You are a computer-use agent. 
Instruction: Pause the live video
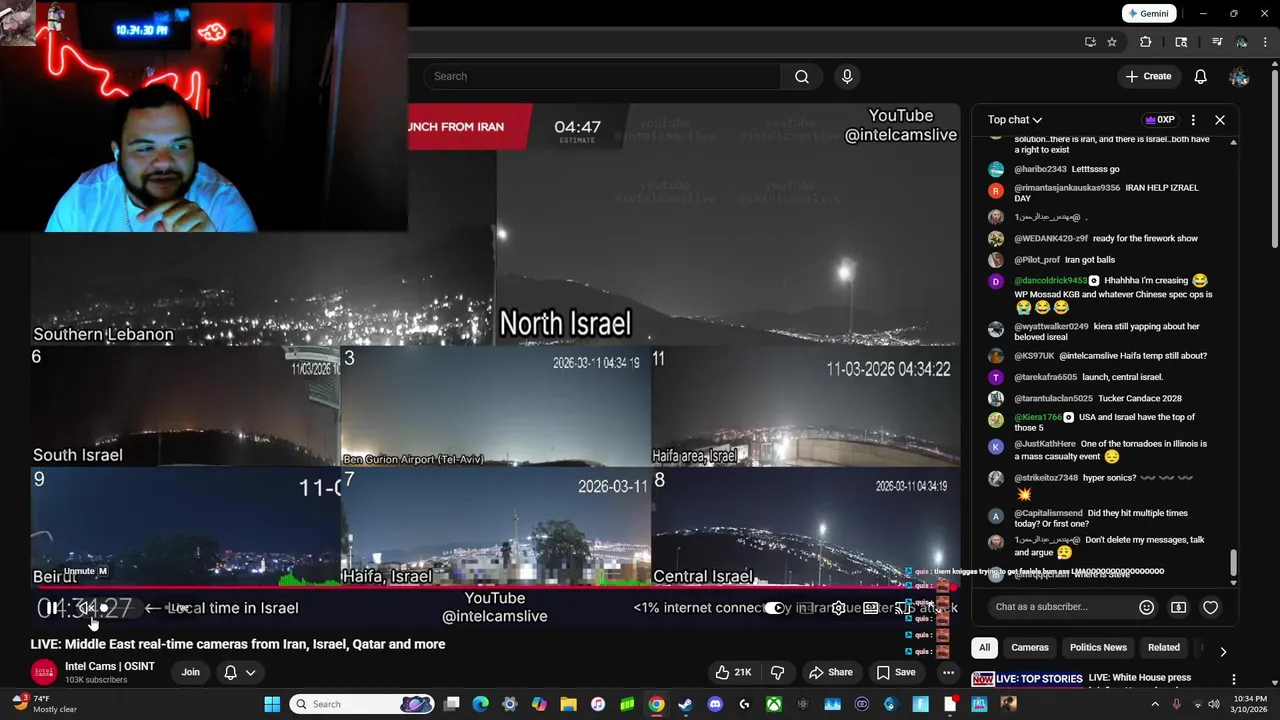pyautogui.click(x=51, y=608)
